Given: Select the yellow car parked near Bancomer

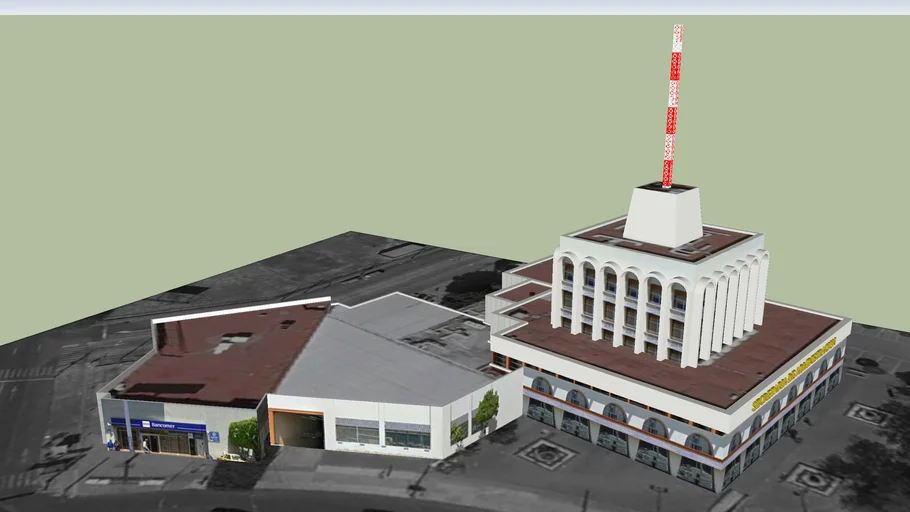Looking at the screenshot, I should (232, 457).
